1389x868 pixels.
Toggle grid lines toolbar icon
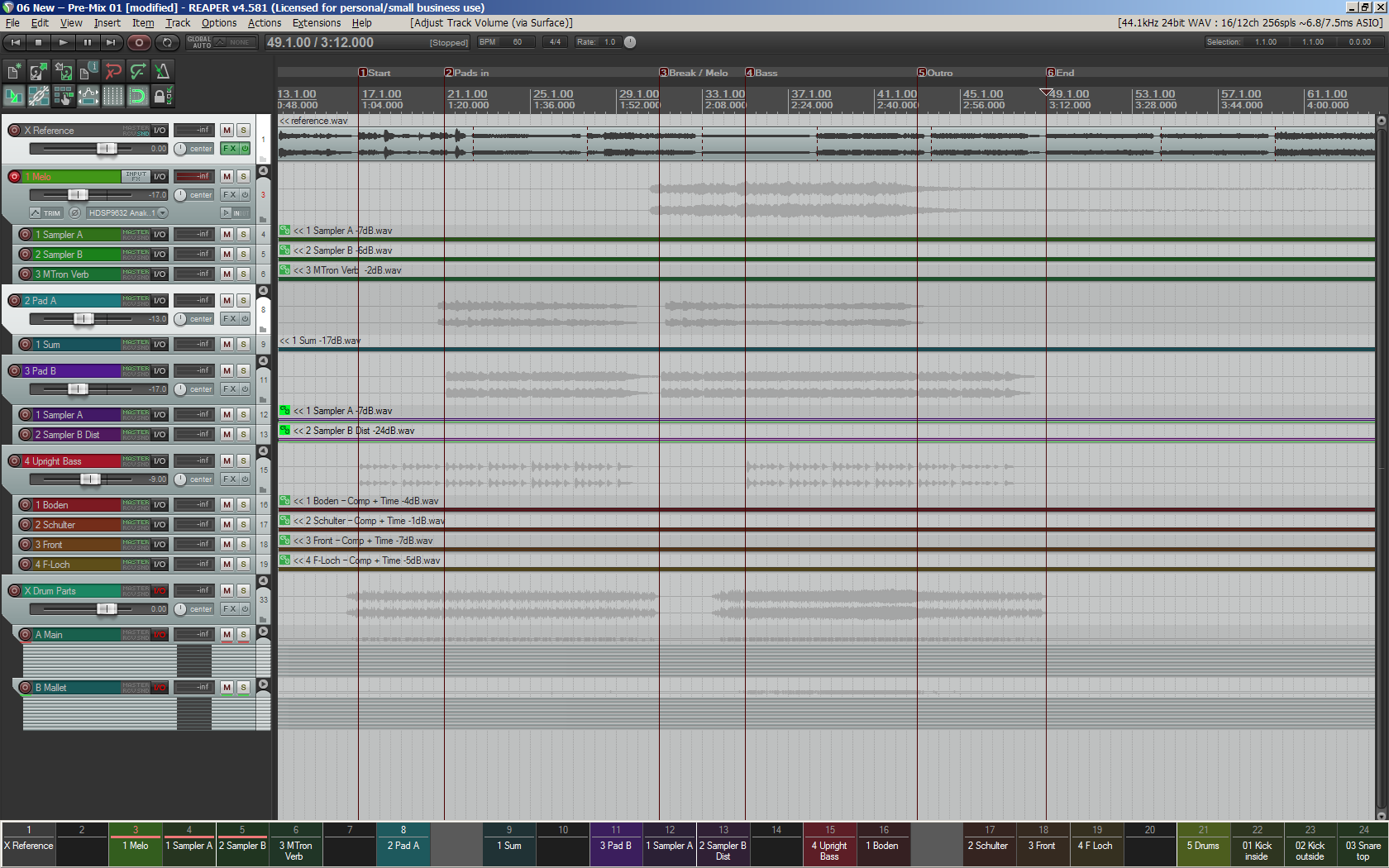[x=112, y=97]
